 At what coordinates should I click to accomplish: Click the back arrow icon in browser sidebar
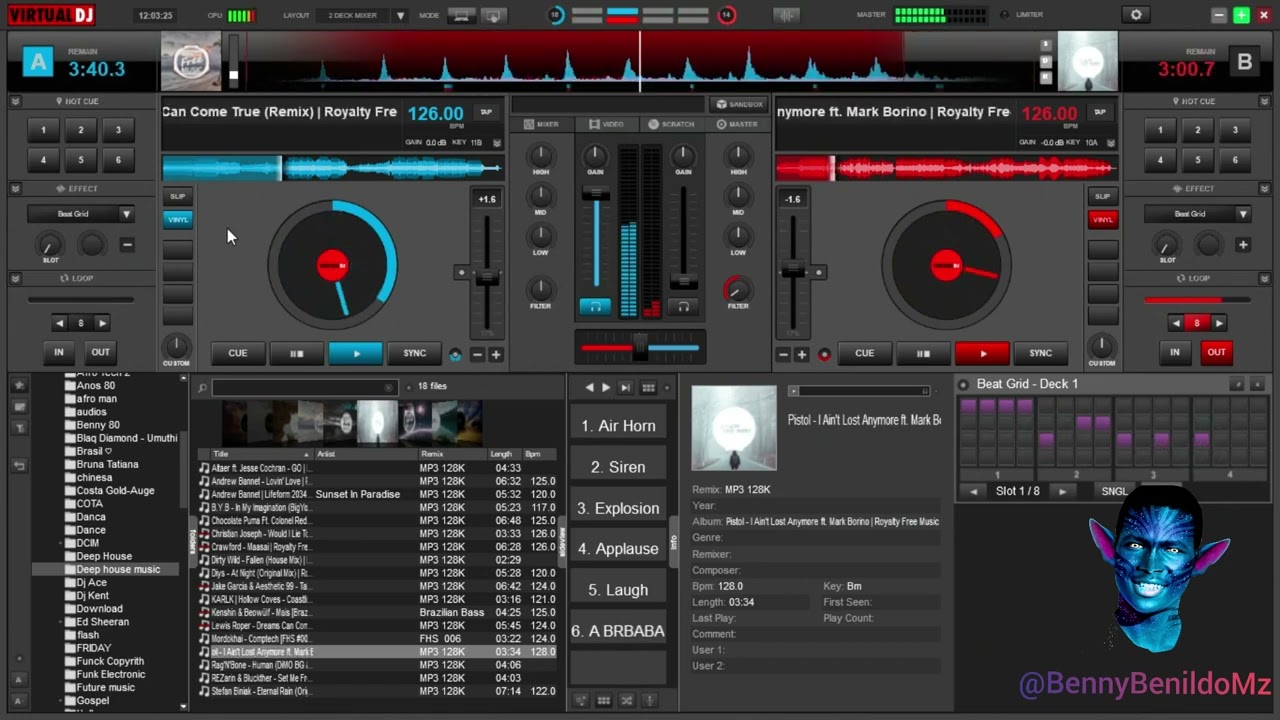(x=19, y=466)
